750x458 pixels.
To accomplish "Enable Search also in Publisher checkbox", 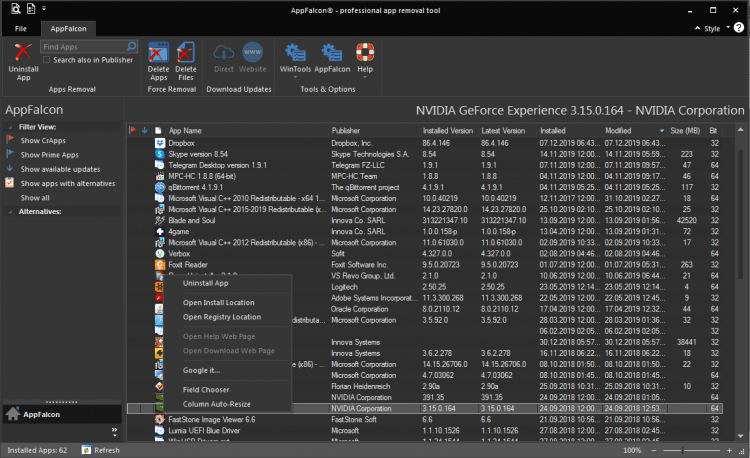I will (x=46, y=60).
